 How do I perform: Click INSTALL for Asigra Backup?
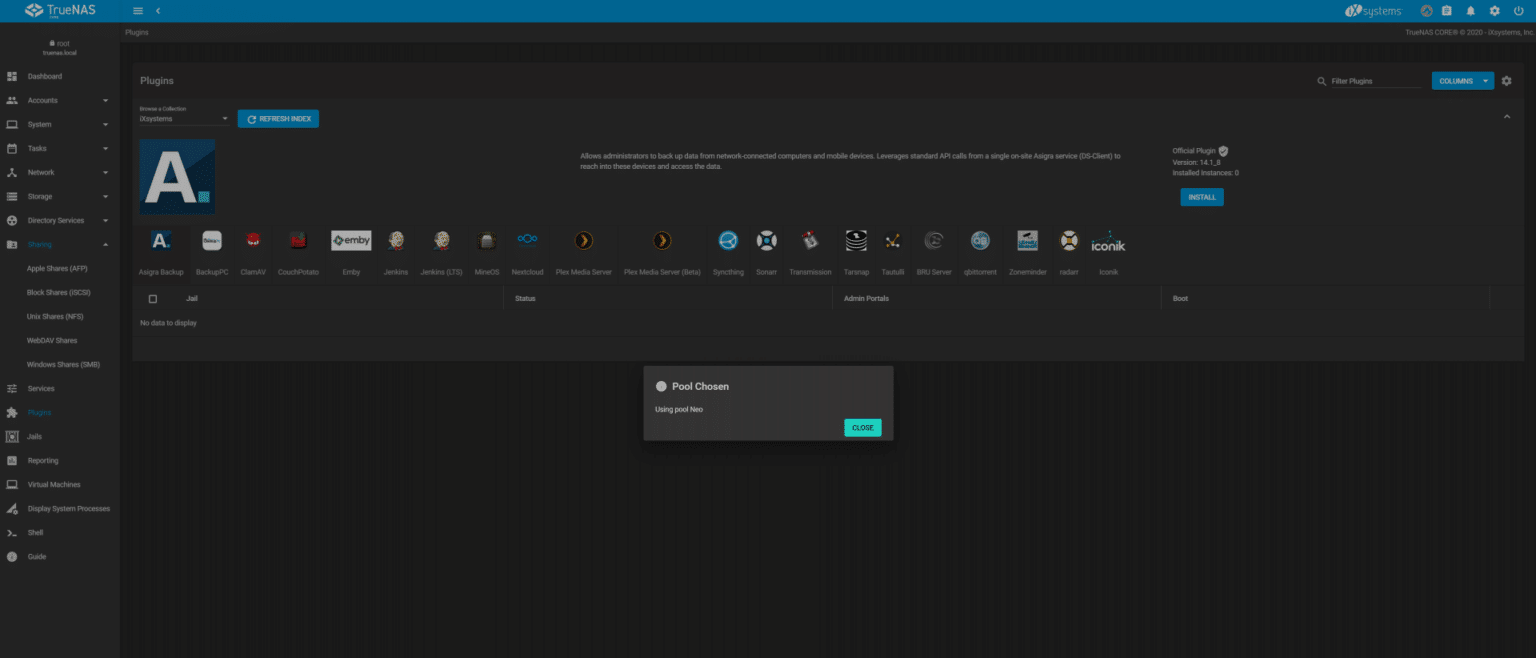point(1202,197)
